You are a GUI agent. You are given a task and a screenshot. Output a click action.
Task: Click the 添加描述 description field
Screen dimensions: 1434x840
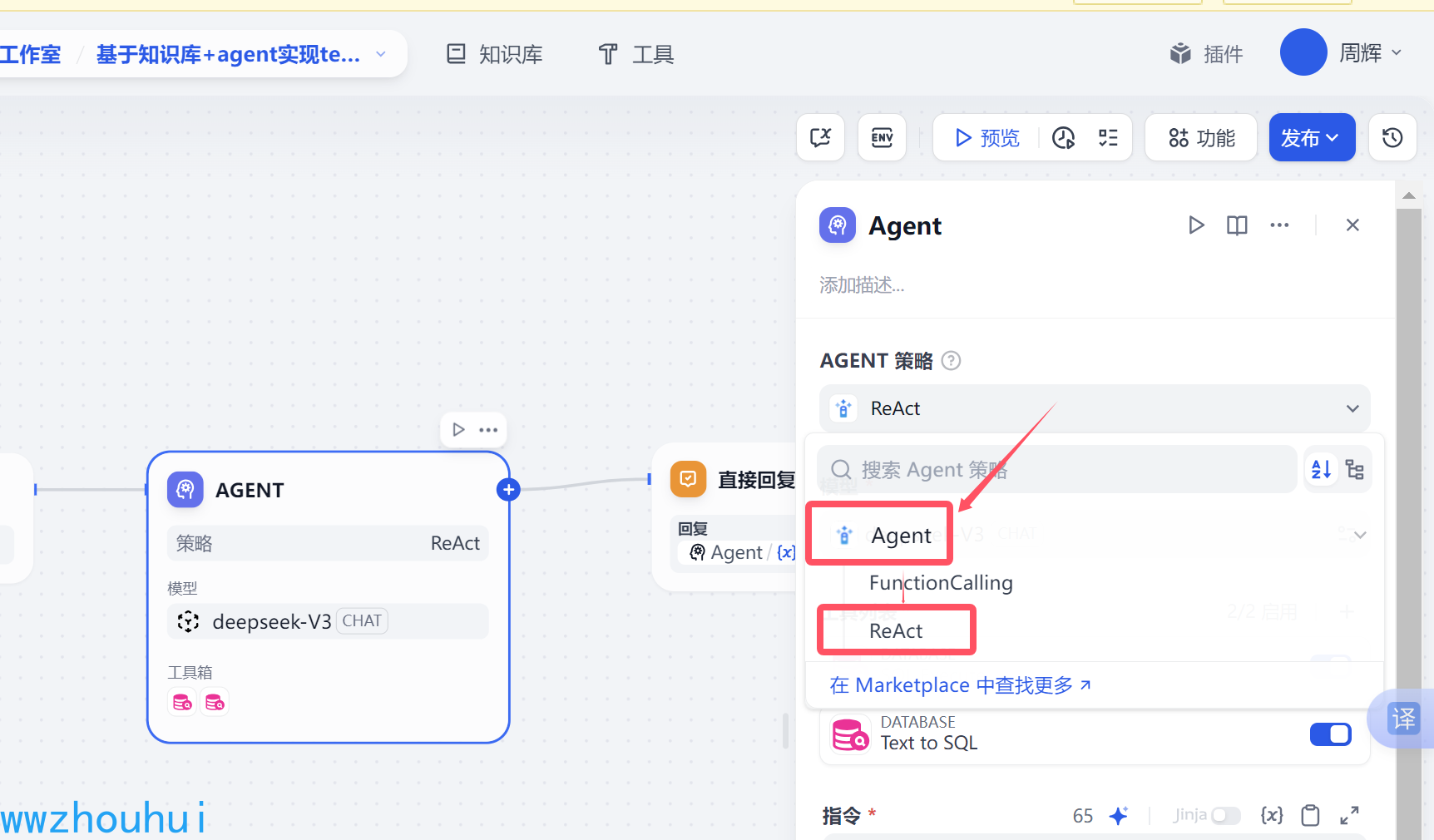[862, 285]
